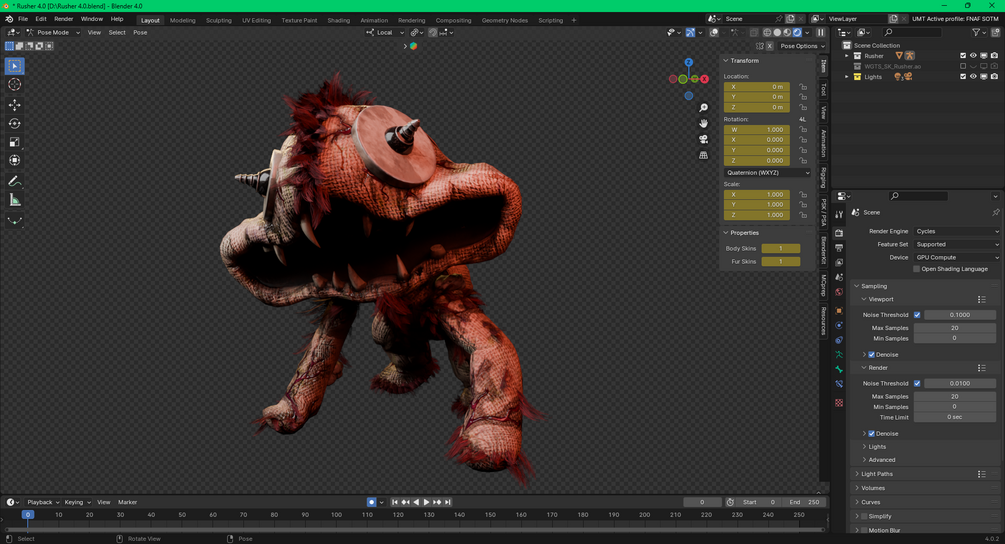Select the Move tool in the toolbar
1005x544 pixels.
(x=15, y=104)
